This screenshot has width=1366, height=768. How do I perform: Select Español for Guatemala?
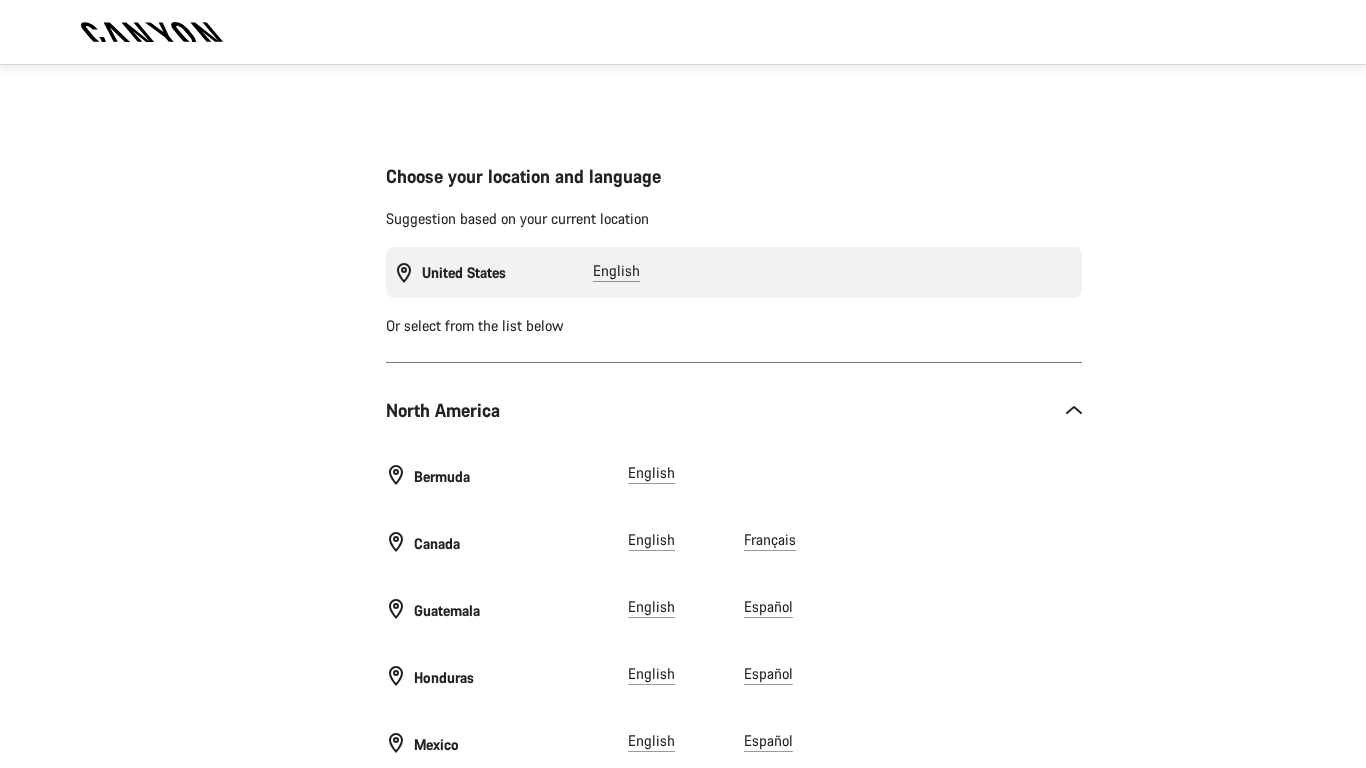(768, 607)
